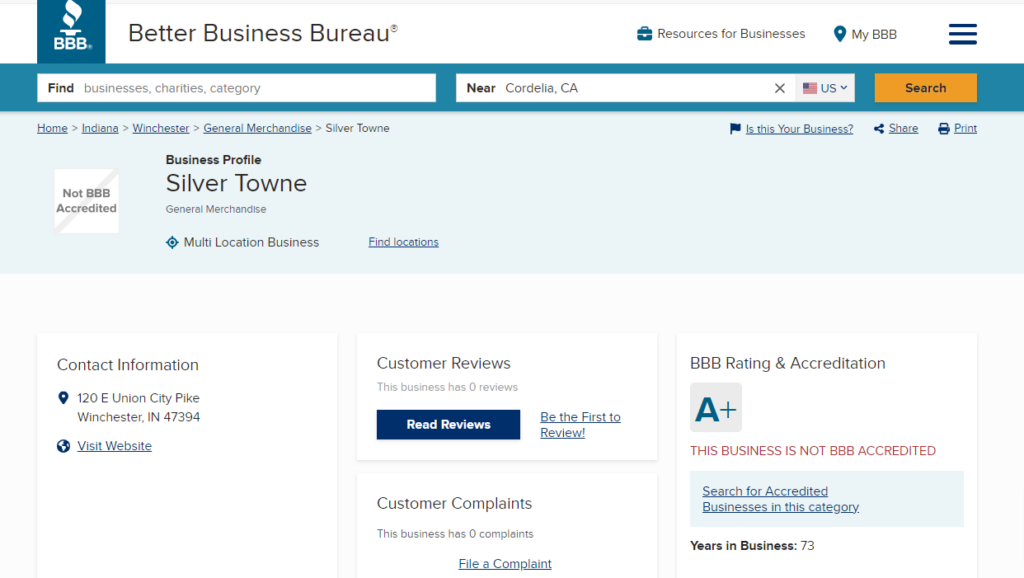Click the address map pin icon

(63, 398)
